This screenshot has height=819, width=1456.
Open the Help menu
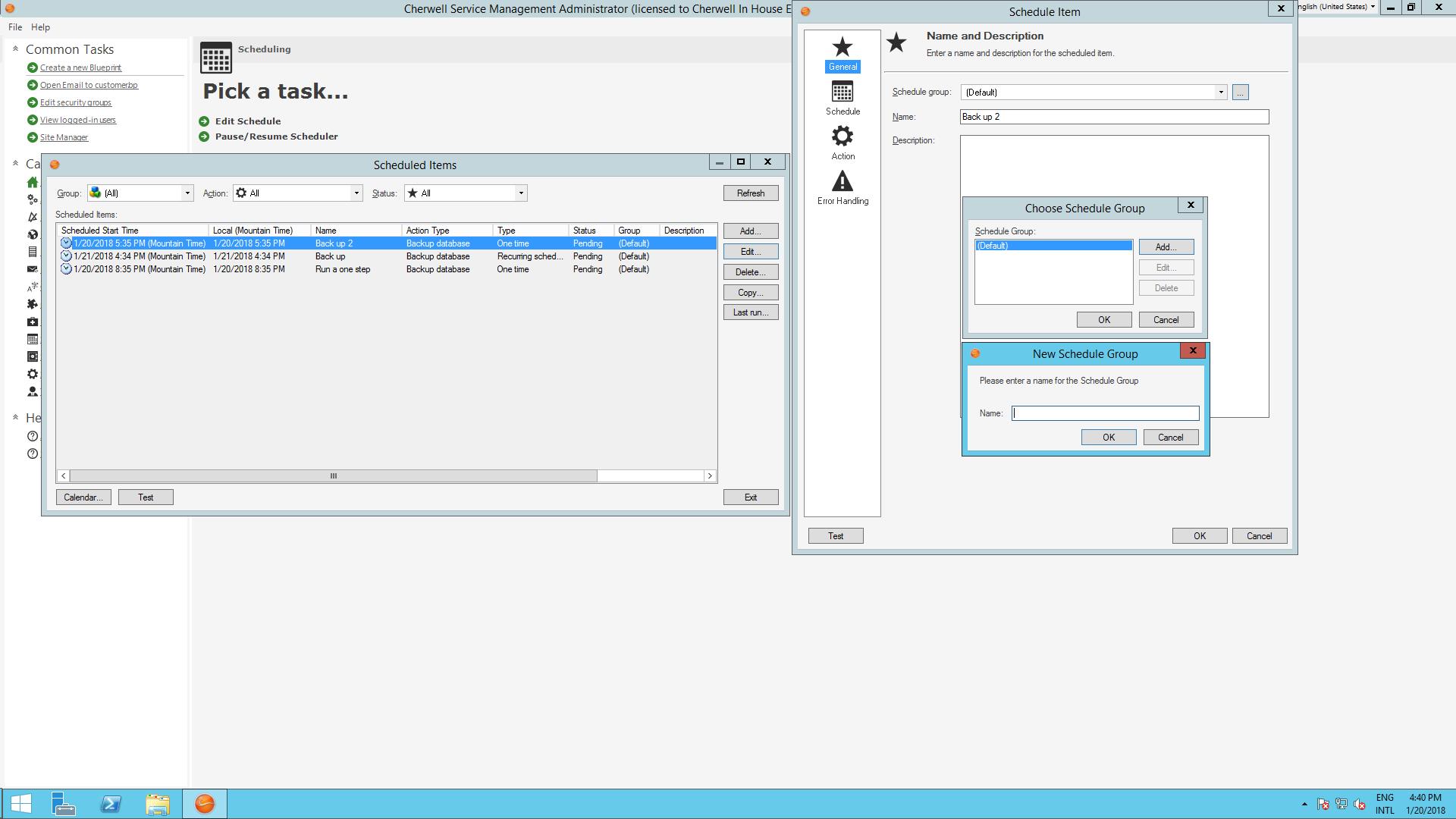(40, 27)
